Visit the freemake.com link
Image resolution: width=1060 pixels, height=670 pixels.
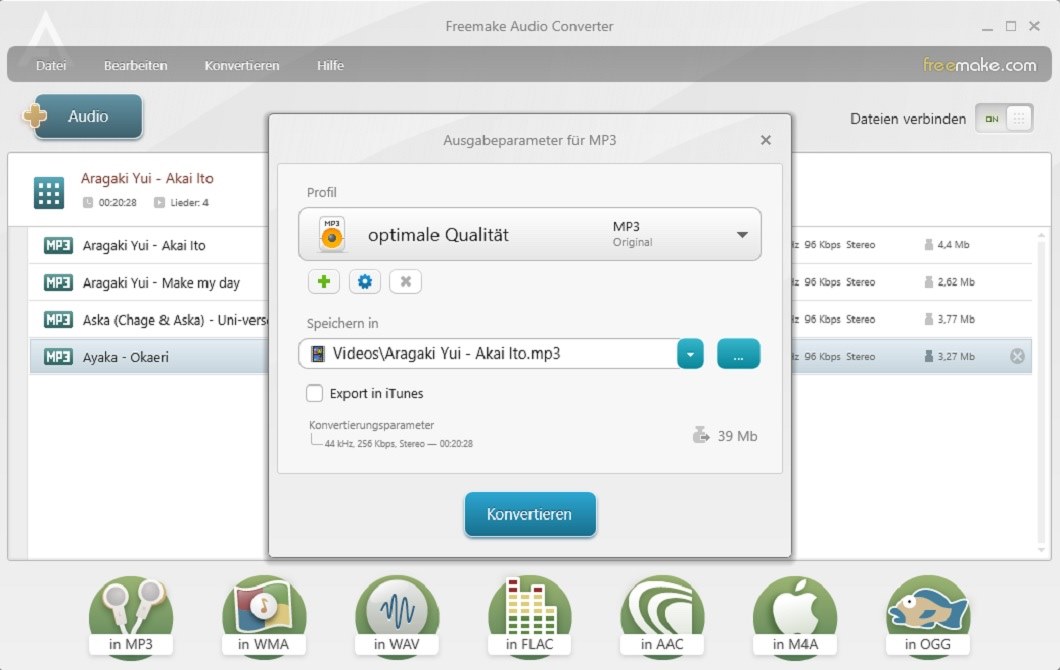pyautogui.click(x=980, y=65)
